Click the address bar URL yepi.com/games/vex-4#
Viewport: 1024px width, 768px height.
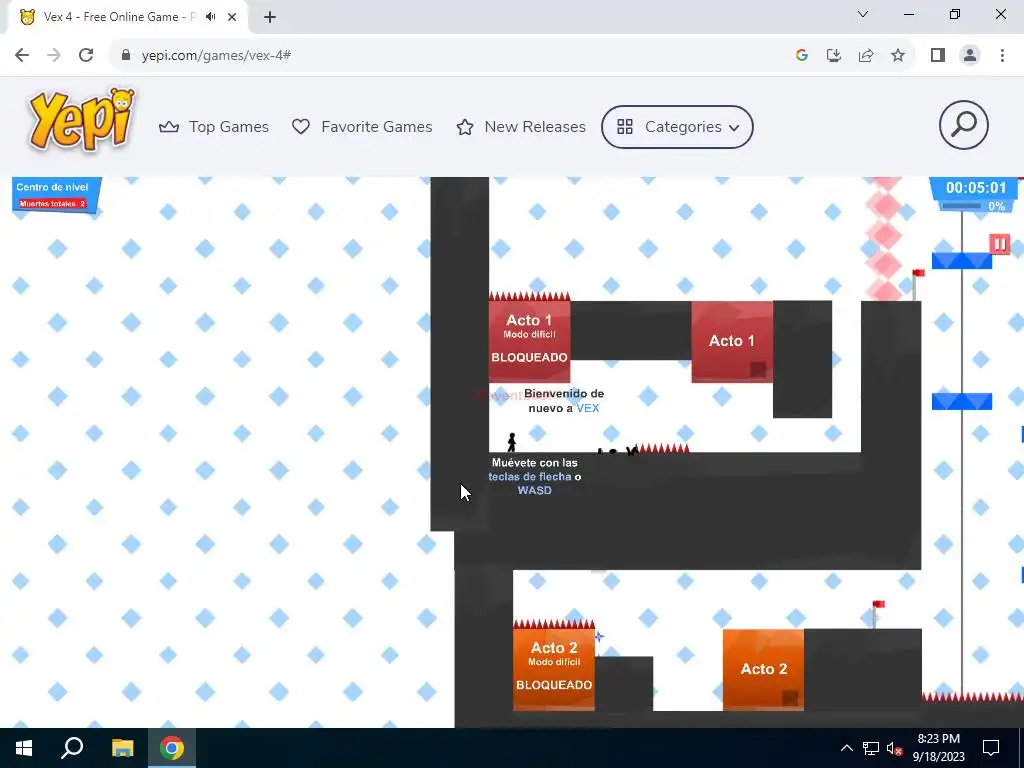216,56
